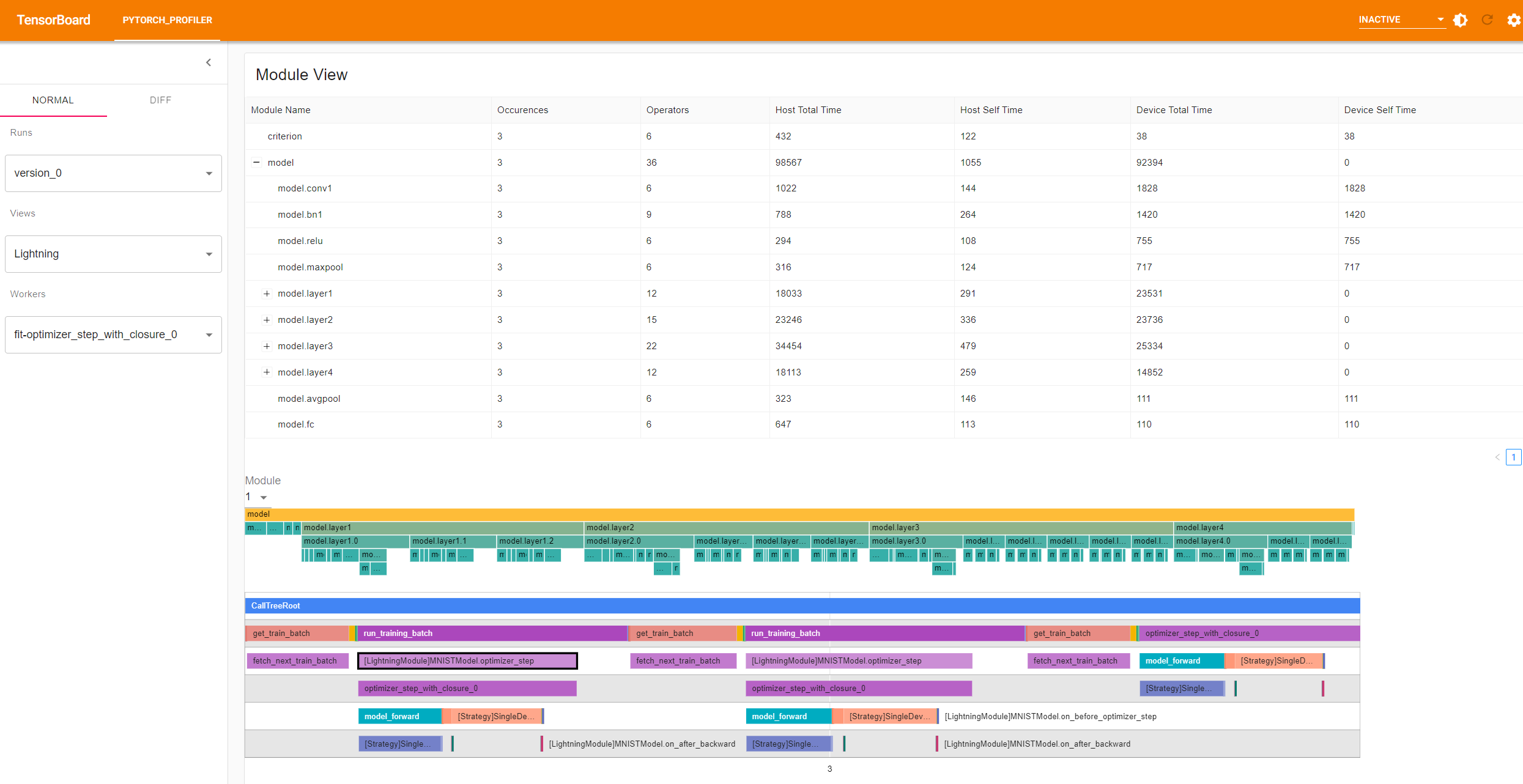Expand the model.layer2 row
The image size is (1523, 784).
tap(267, 320)
